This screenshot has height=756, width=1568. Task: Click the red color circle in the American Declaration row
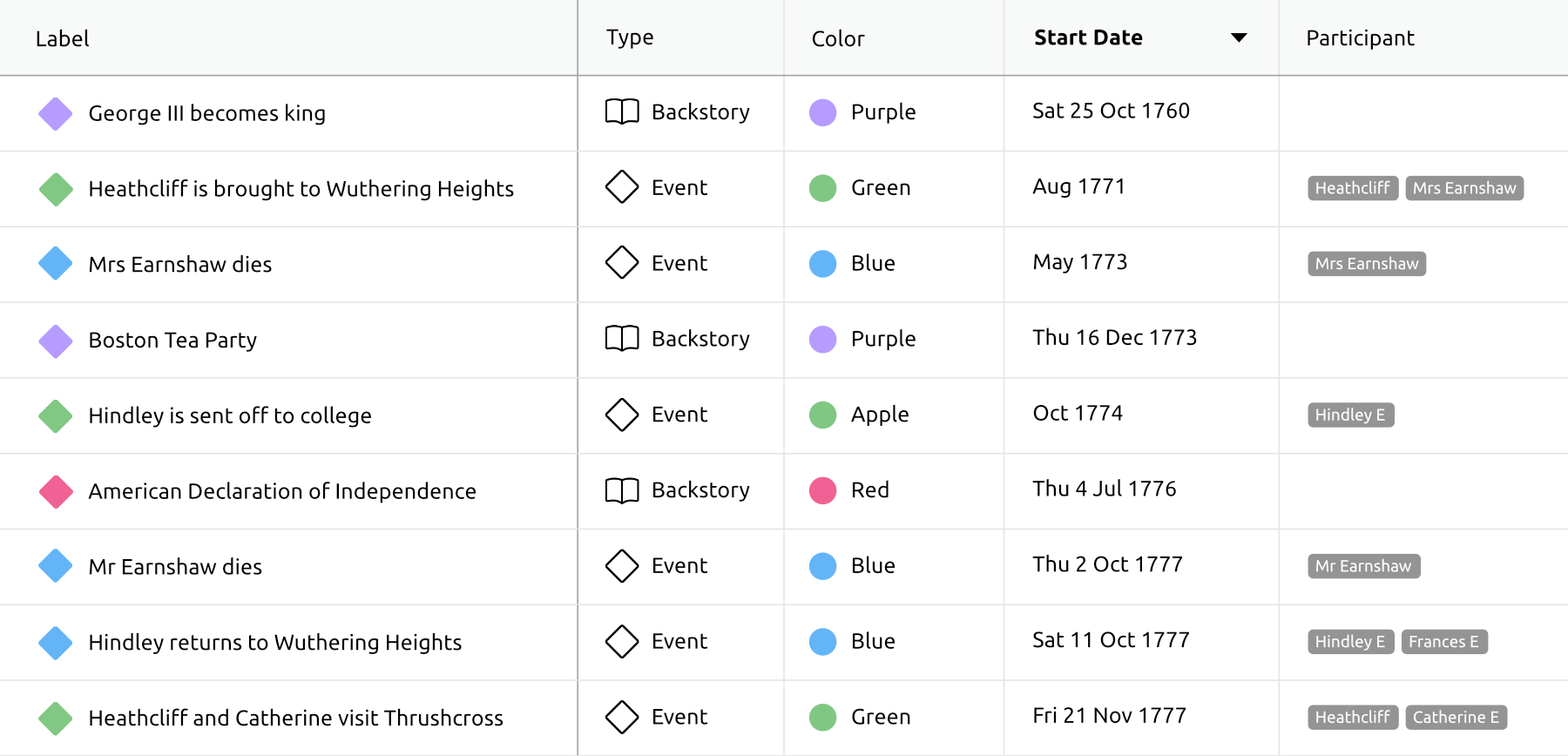coord(822,490)
